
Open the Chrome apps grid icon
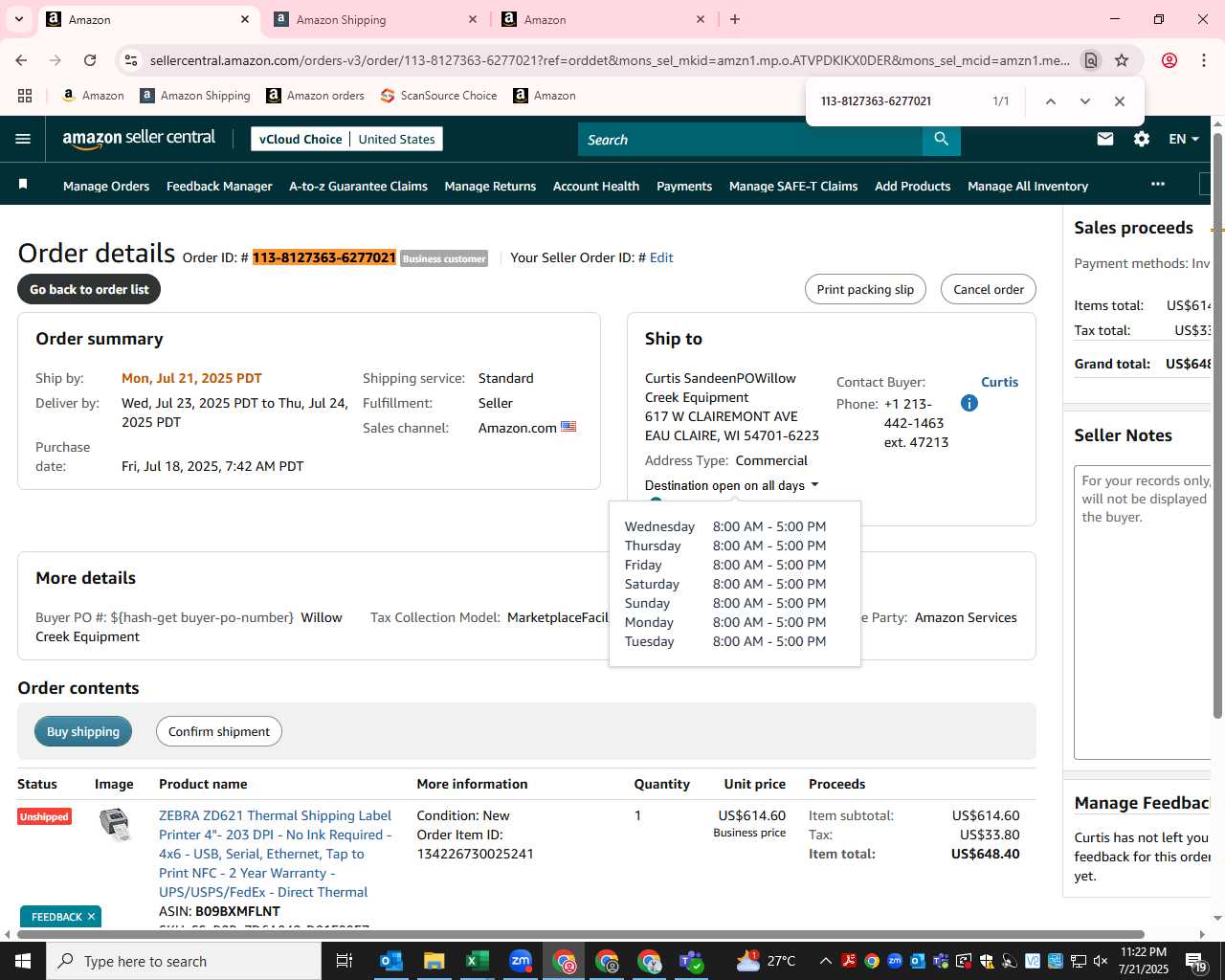[x=25, y=96]
